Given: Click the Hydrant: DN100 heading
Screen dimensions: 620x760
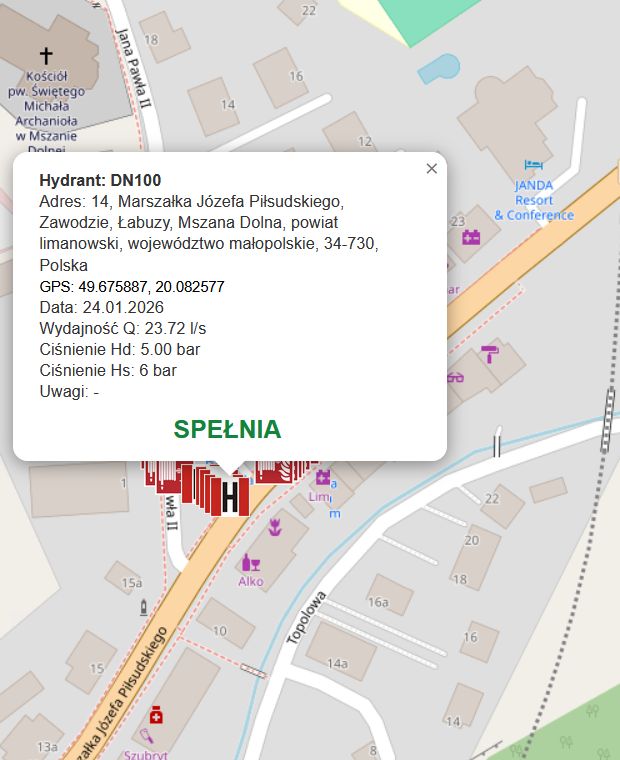Looking at the screenshot, I should pos(100,180).
